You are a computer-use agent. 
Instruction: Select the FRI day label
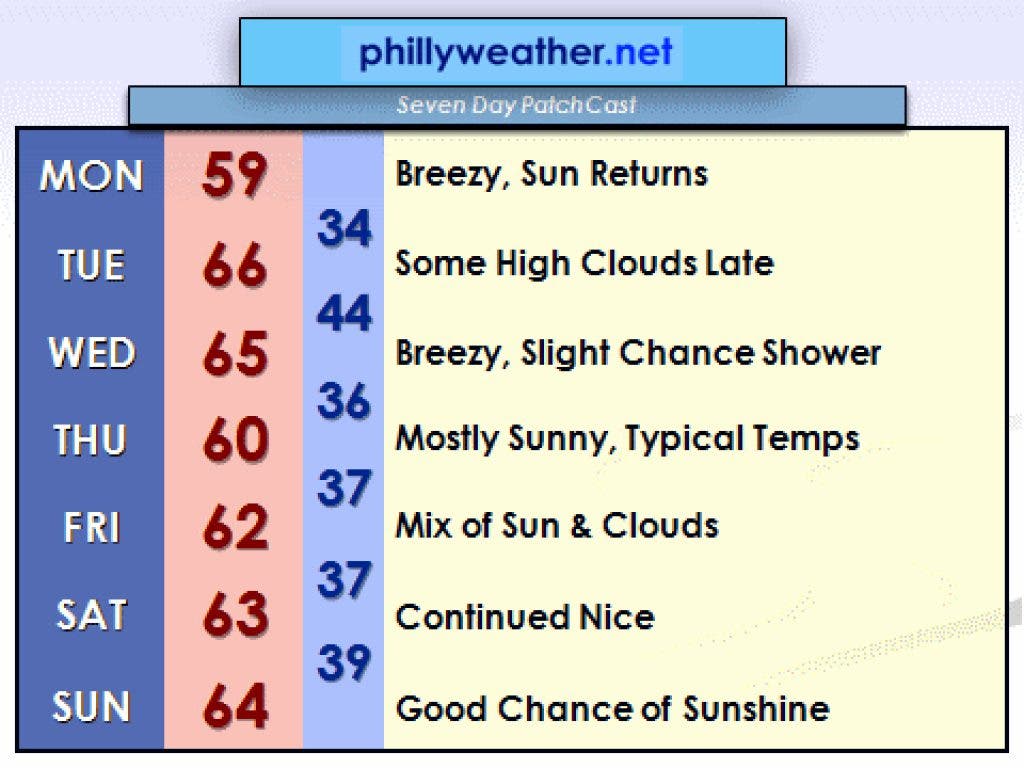click(x=91, y=527)
